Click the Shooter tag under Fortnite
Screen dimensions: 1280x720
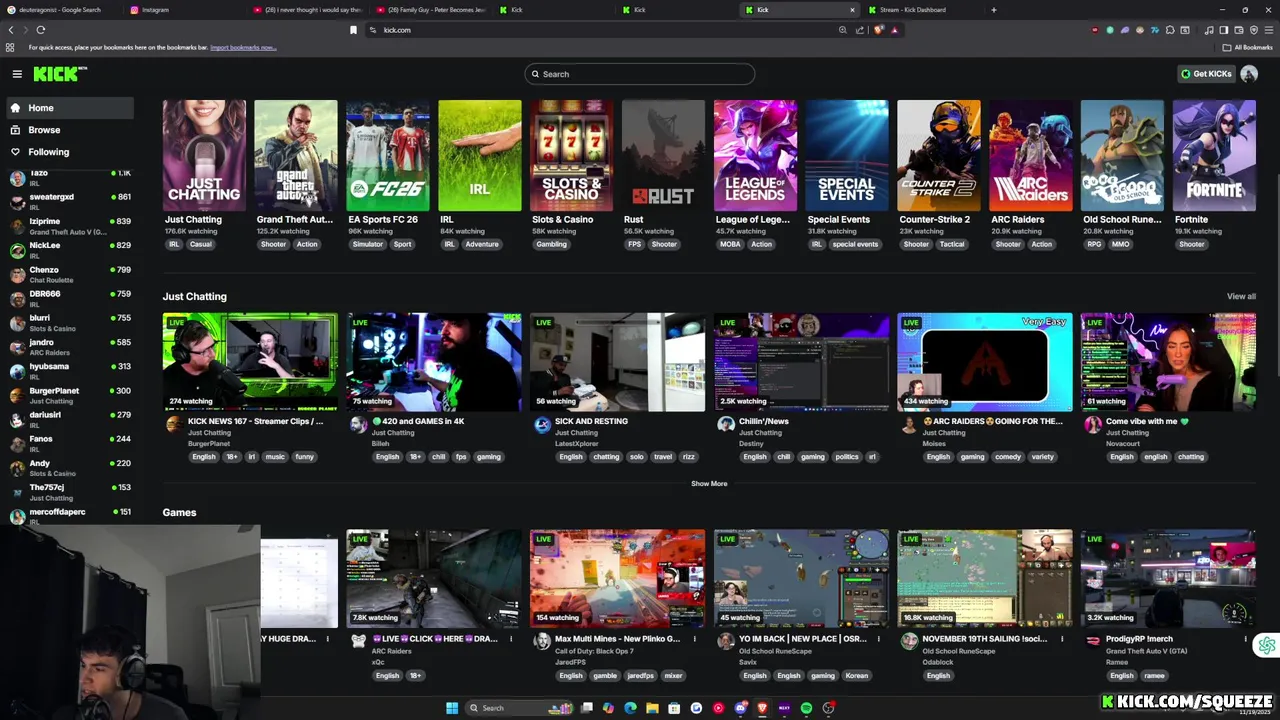[1191, 244]
